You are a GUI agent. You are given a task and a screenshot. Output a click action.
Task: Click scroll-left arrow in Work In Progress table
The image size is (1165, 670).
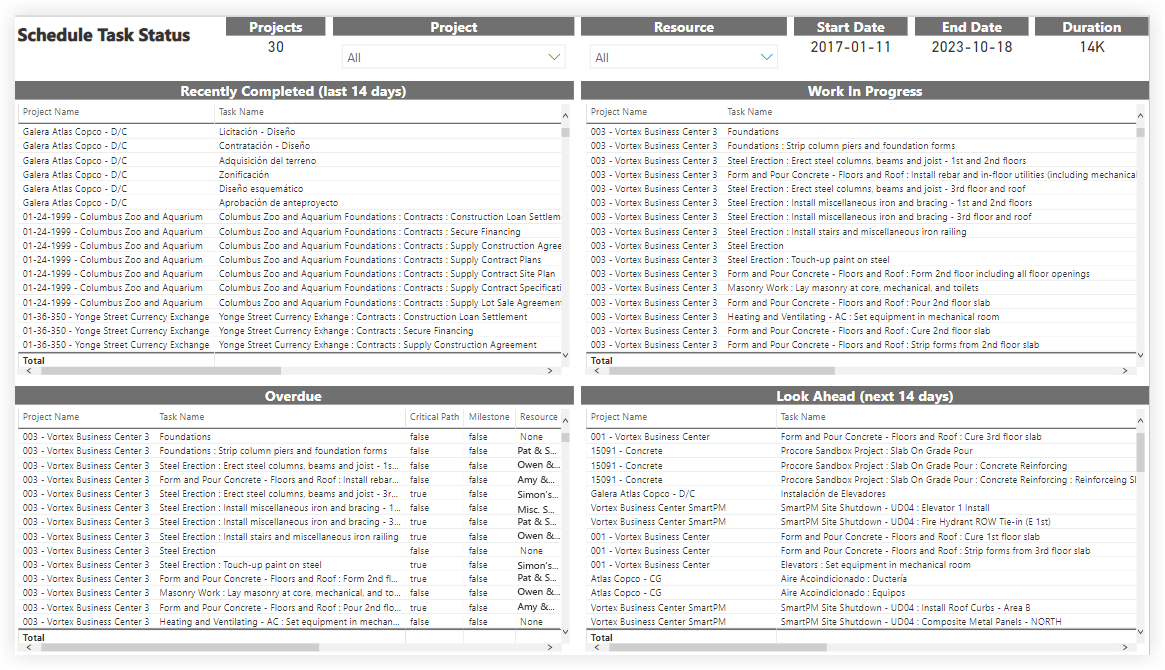(x=597, y=370)
